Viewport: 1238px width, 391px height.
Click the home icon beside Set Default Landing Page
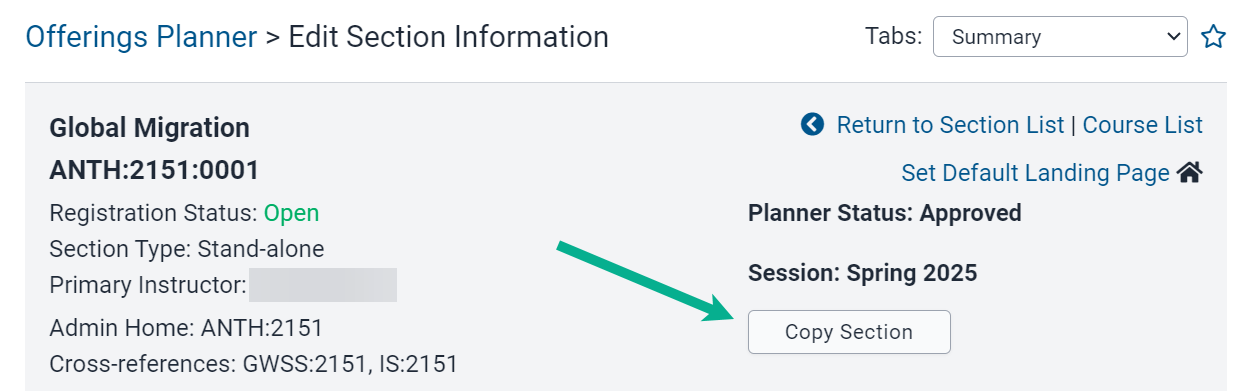click(x=1189, y=173)
